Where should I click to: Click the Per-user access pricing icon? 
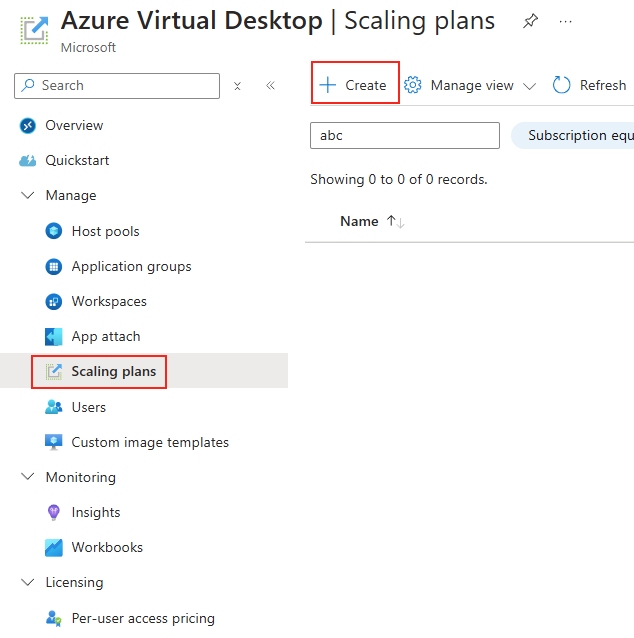pos(54,618)
